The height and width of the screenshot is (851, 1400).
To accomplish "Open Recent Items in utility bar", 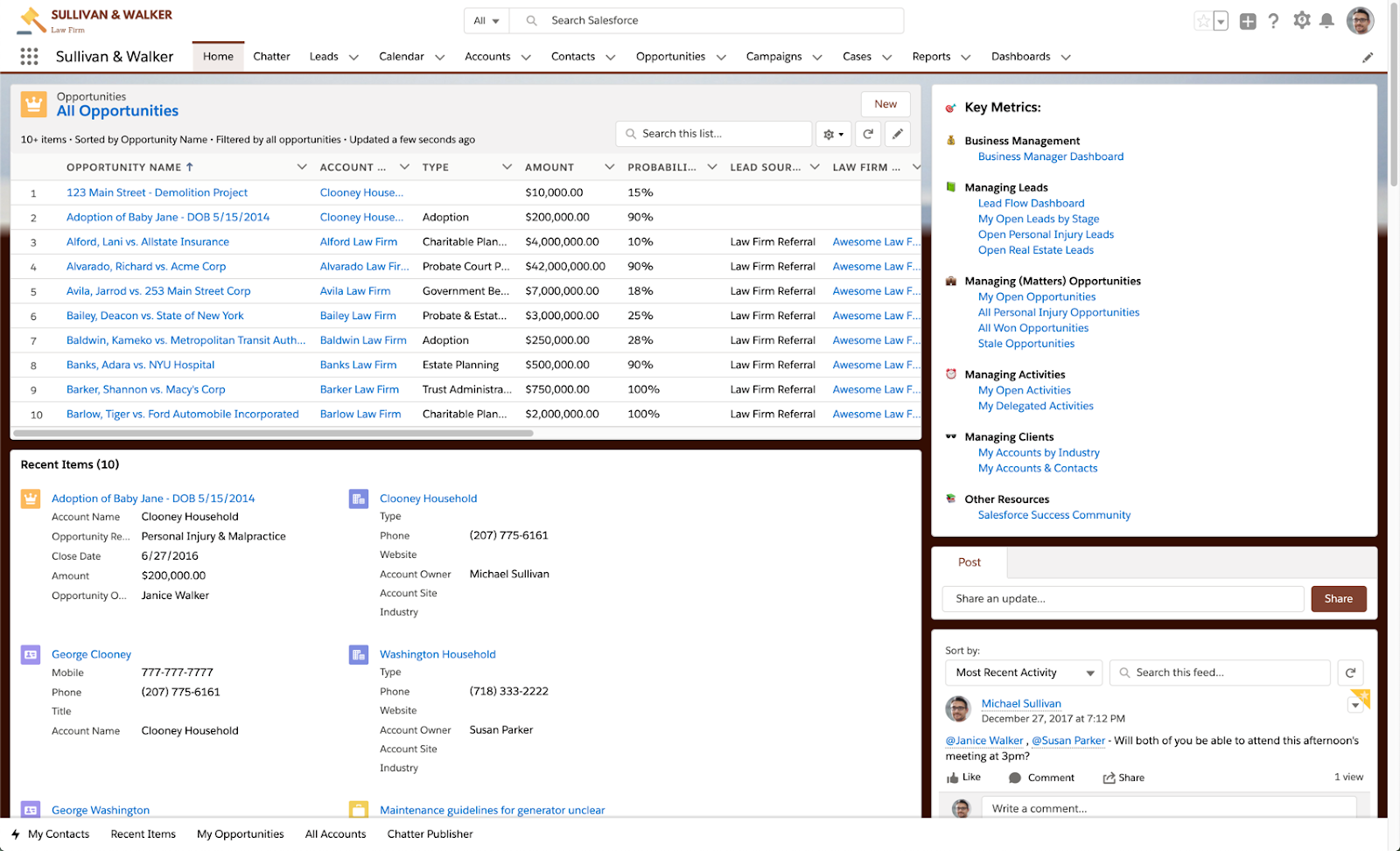I will click(x=143, y=834).
